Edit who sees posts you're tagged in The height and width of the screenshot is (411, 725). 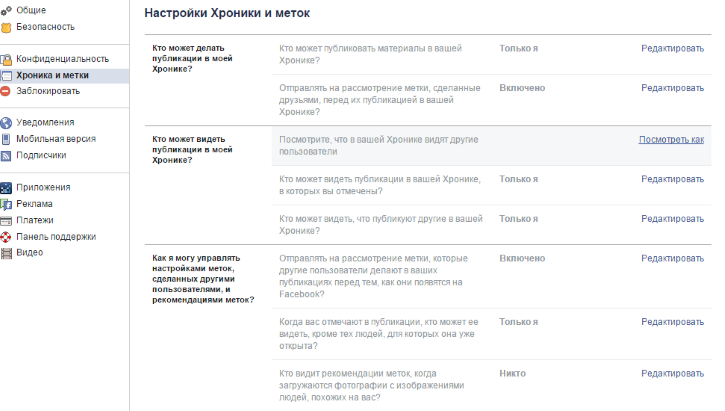point(672,179)
